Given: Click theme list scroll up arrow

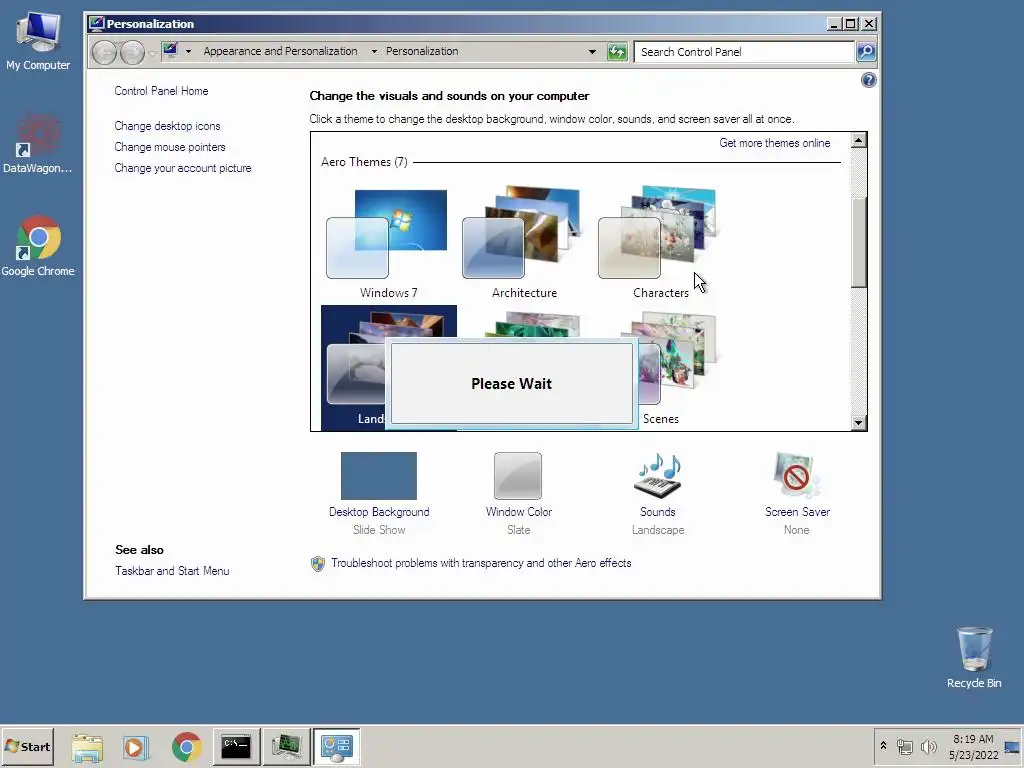Looking at the screenshot, I should pos(859,140).
